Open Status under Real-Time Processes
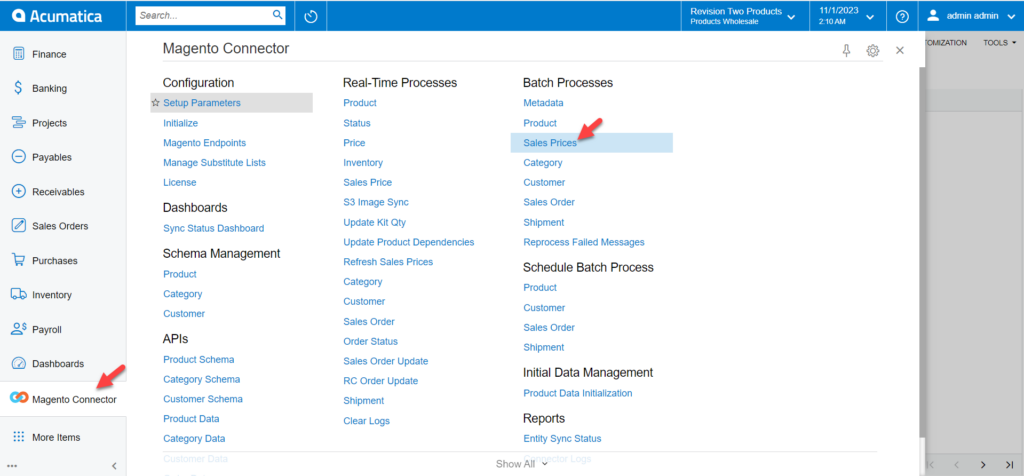 coord(357,123)
